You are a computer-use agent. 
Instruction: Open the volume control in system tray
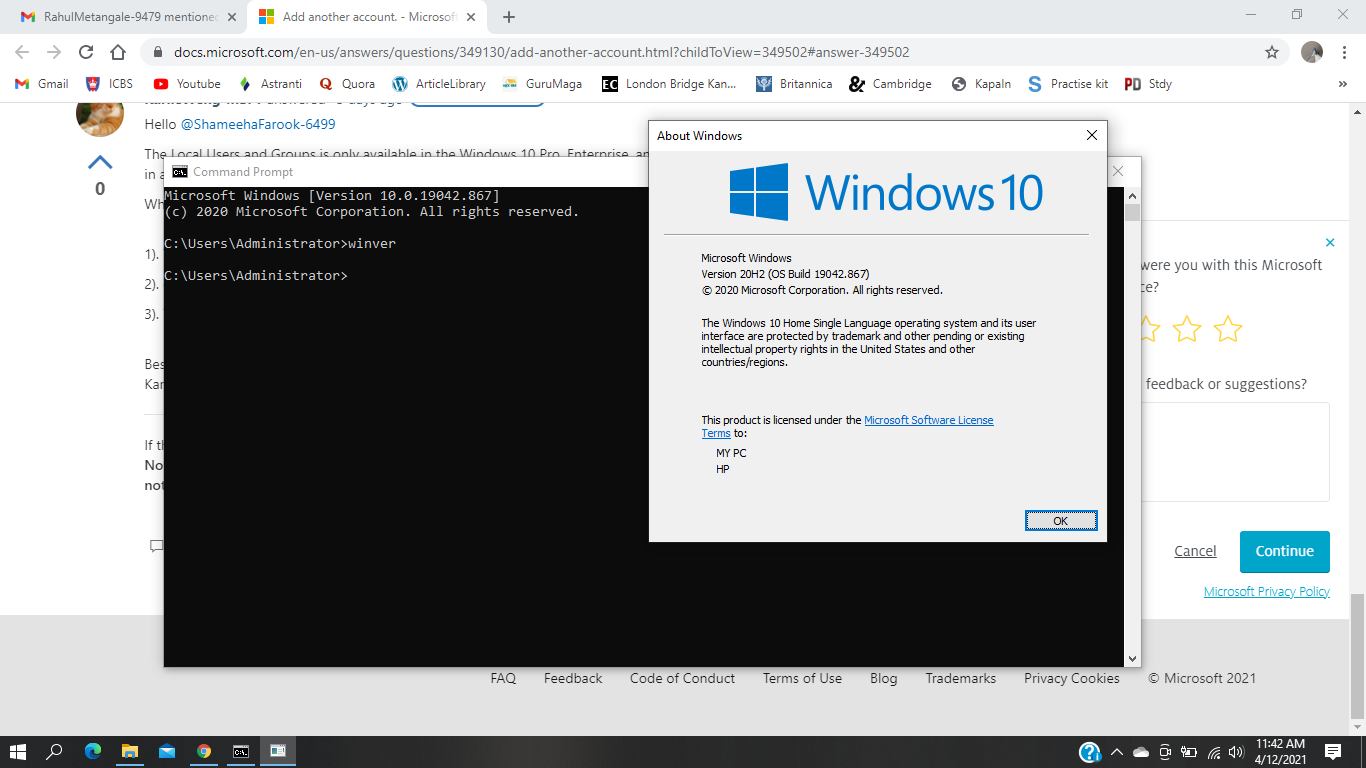(1237, 752)
